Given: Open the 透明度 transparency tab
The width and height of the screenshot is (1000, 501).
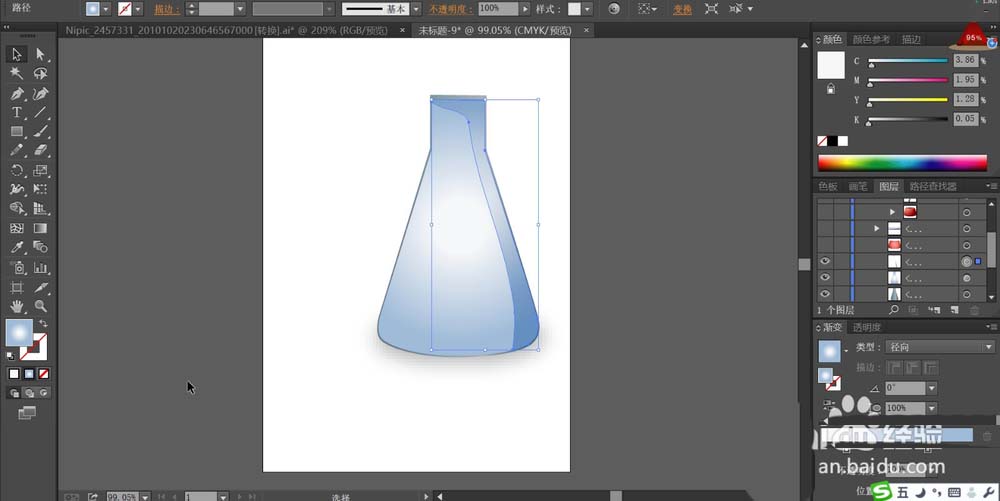Looking at the screenshot, I should 867,327.
